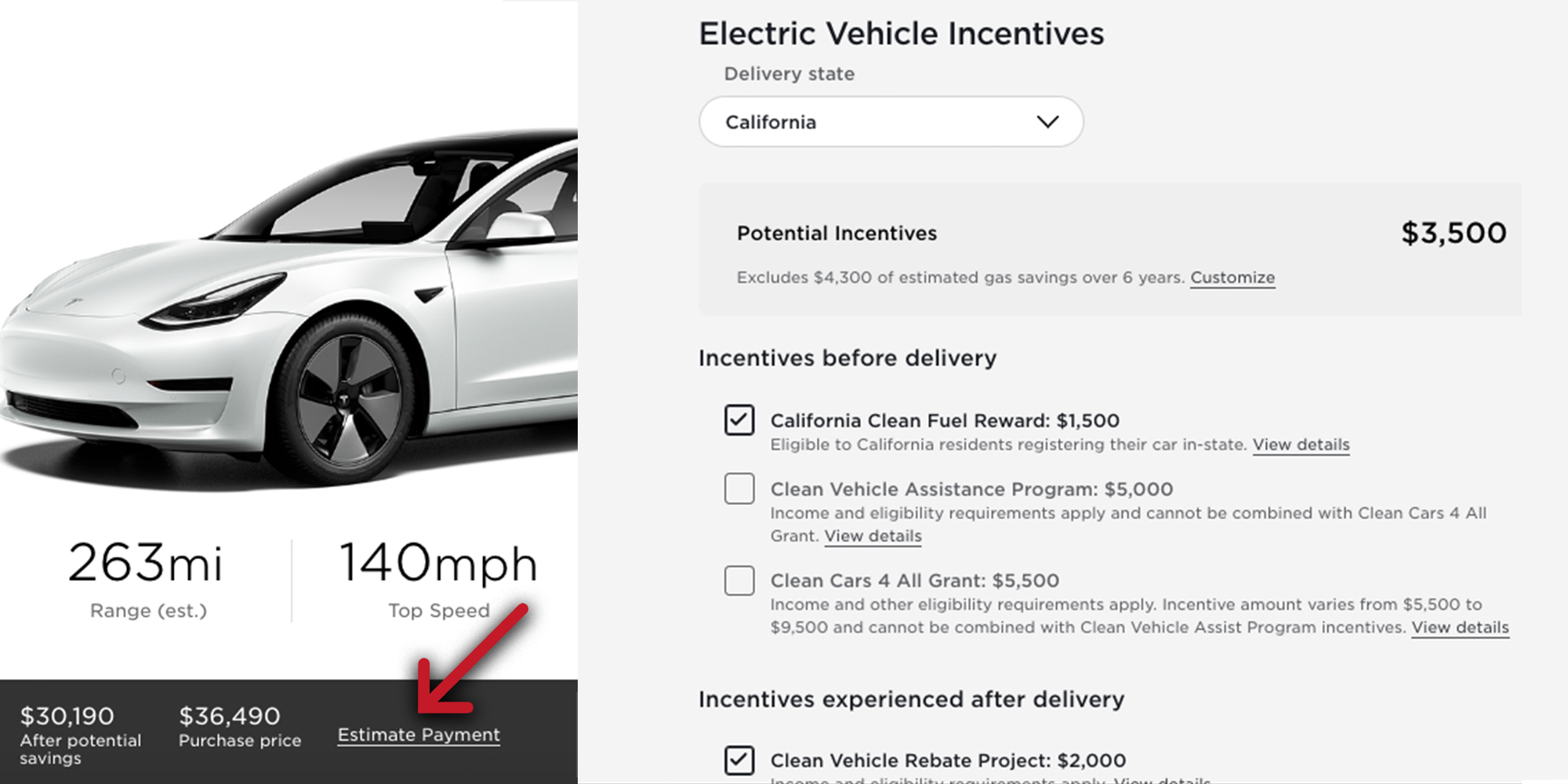View details for Clean Vehicle Assistance Program
Image resolution: width=1568 pixels, height=784 pixels.
(x=873, y=536)
